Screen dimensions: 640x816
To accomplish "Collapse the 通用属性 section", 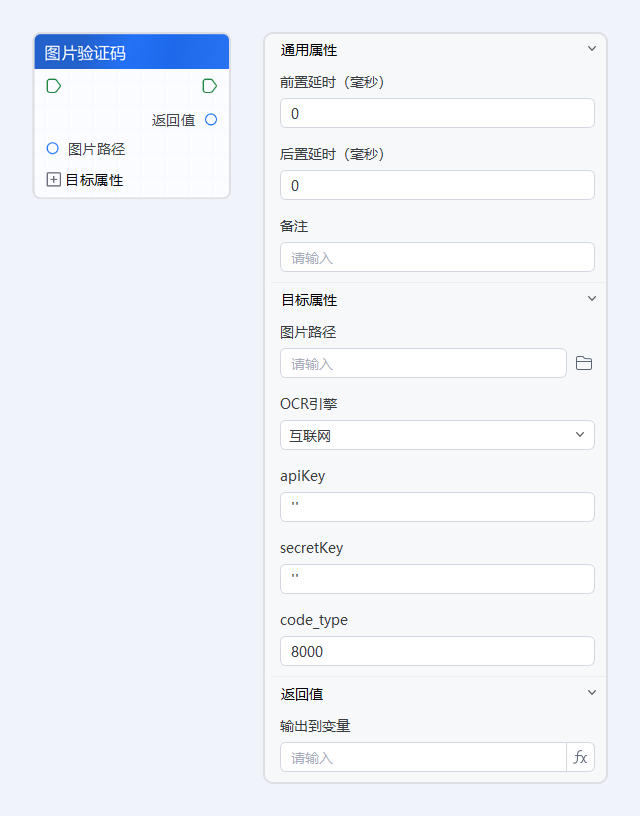I will pyautogui.click(x=591, y=47).
